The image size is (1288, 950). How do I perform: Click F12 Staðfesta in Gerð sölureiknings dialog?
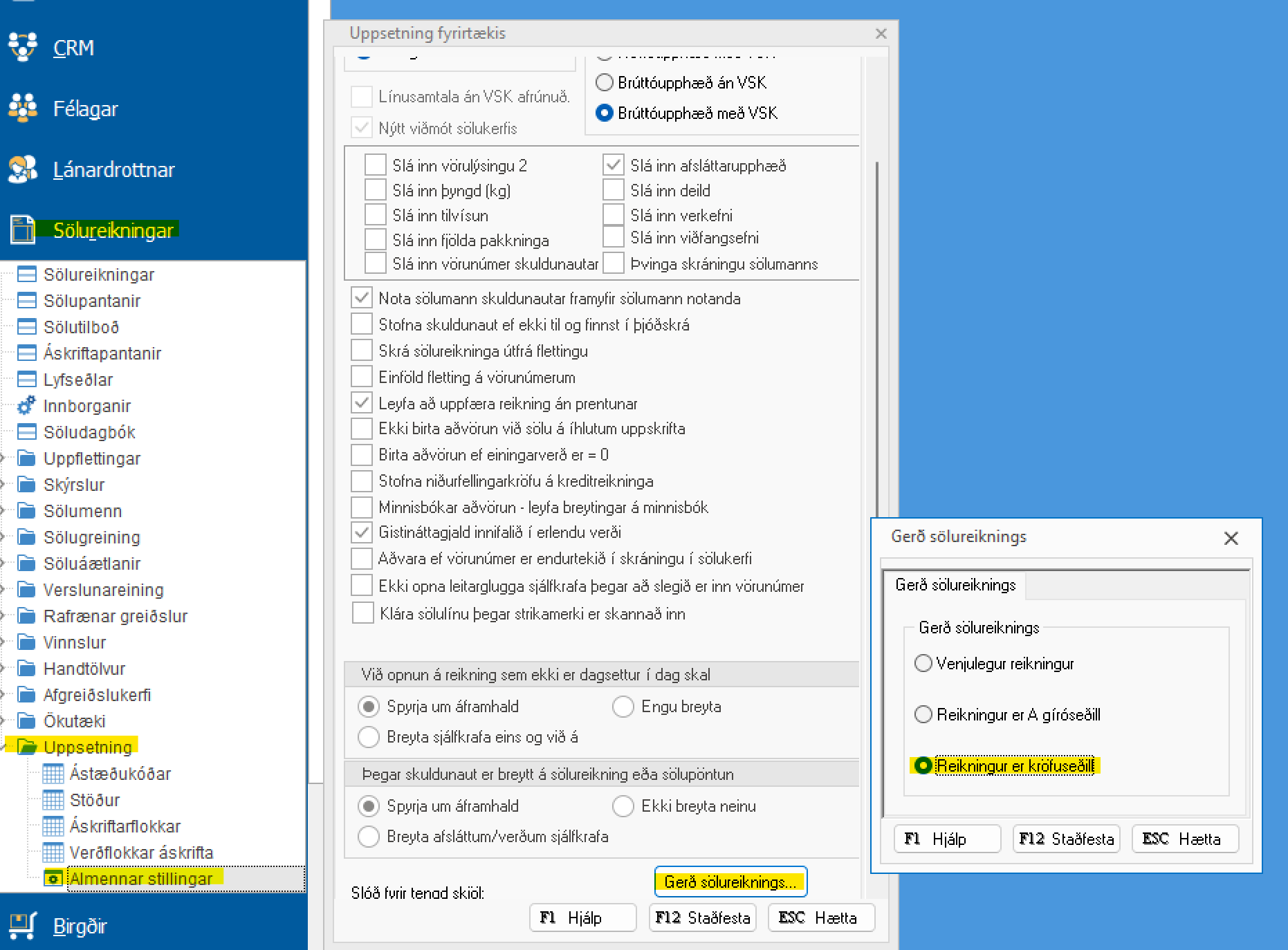point(1066,839)
